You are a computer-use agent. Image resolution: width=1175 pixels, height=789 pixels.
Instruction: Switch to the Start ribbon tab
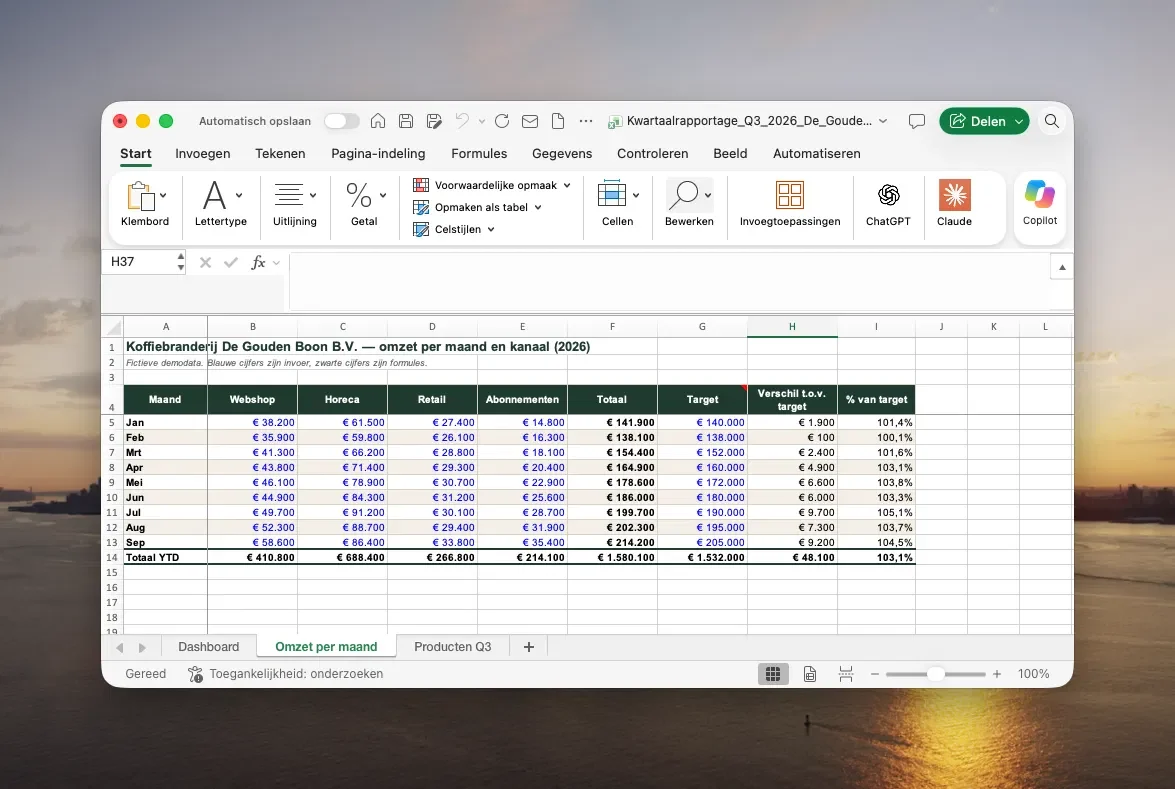coord(136,154)
